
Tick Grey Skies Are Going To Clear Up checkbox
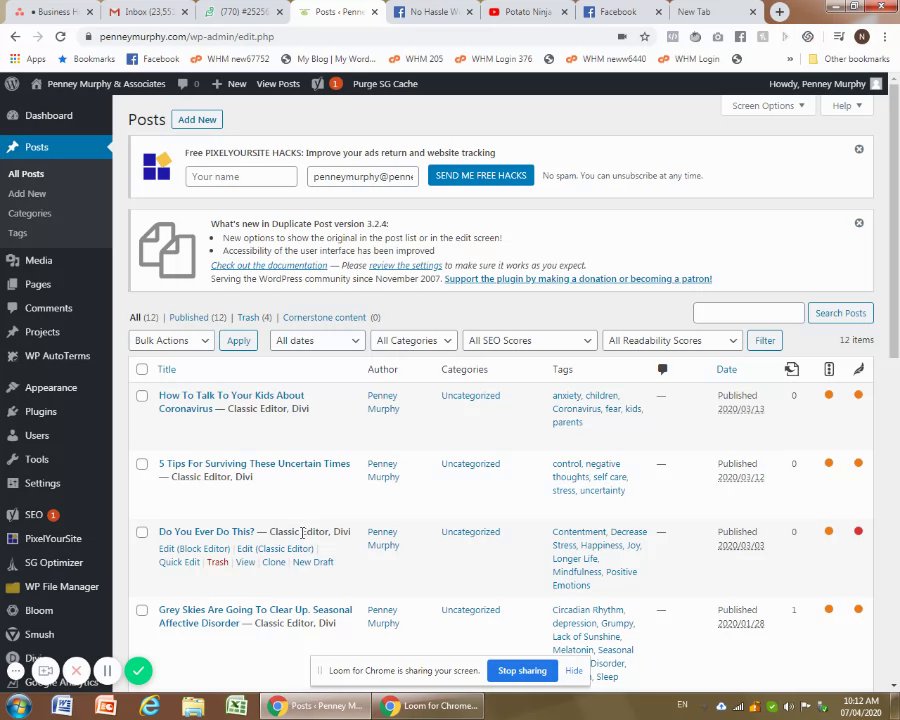coord(142,610)
